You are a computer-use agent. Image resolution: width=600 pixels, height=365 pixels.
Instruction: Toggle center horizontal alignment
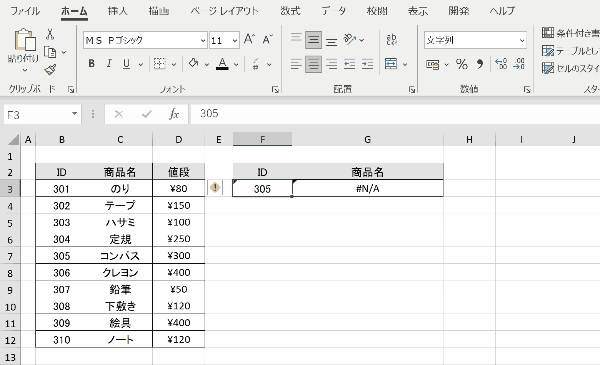point(313,64)
